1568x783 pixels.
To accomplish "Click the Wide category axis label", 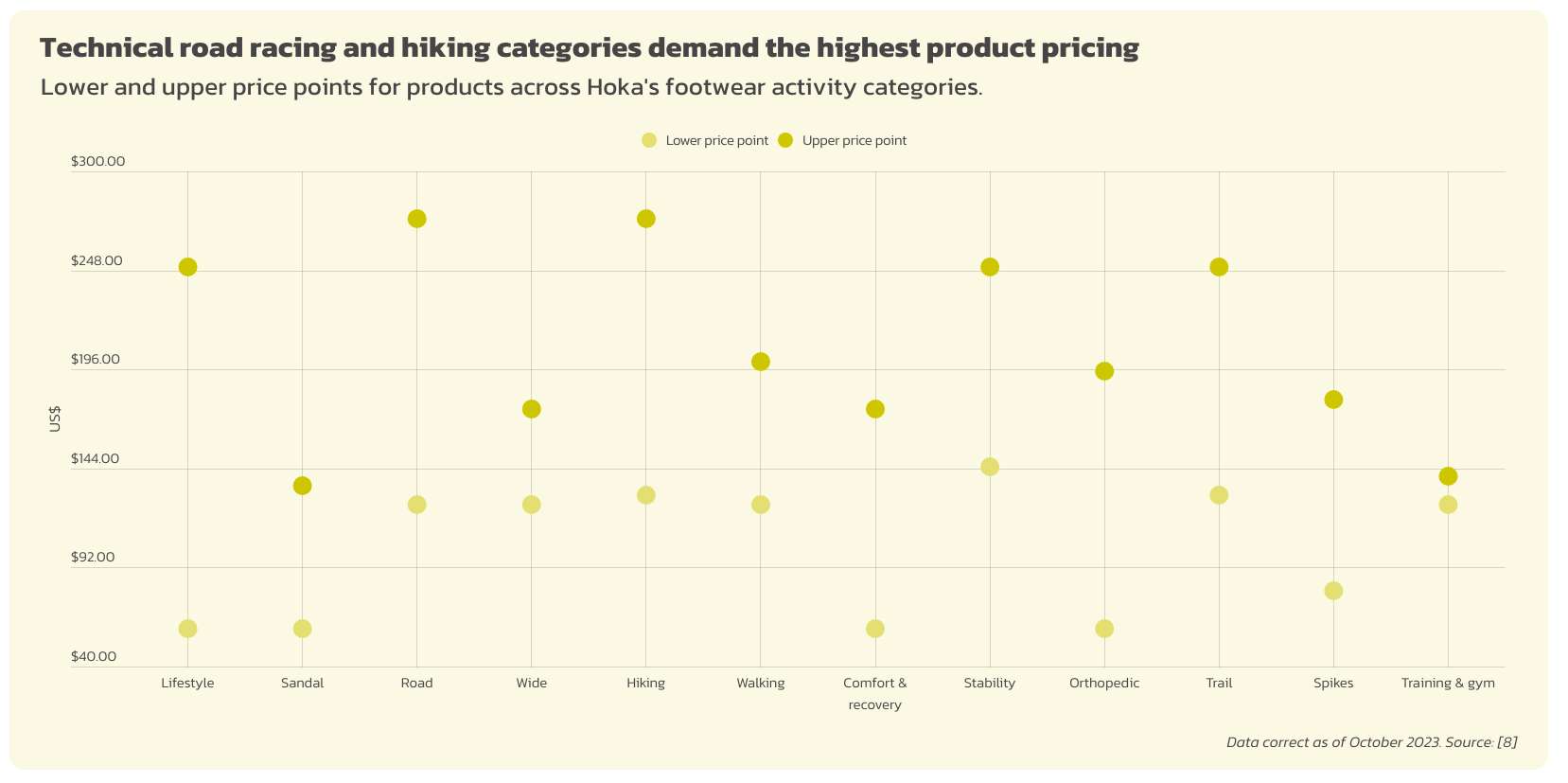I will point(531,684).
